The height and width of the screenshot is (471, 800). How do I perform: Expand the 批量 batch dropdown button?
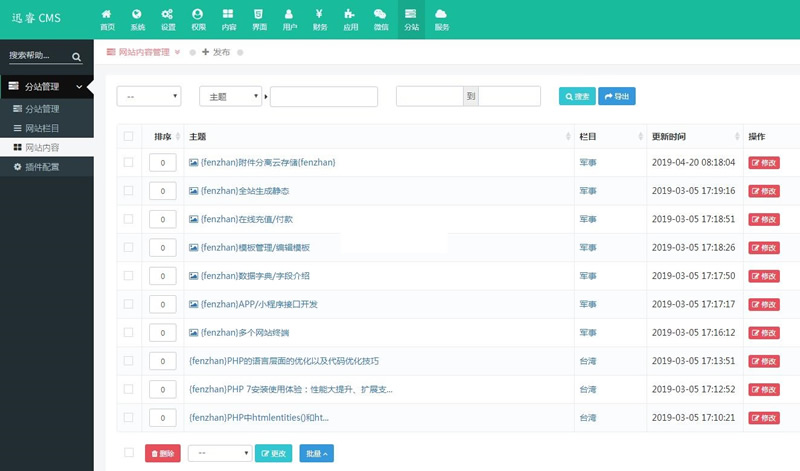314,453
